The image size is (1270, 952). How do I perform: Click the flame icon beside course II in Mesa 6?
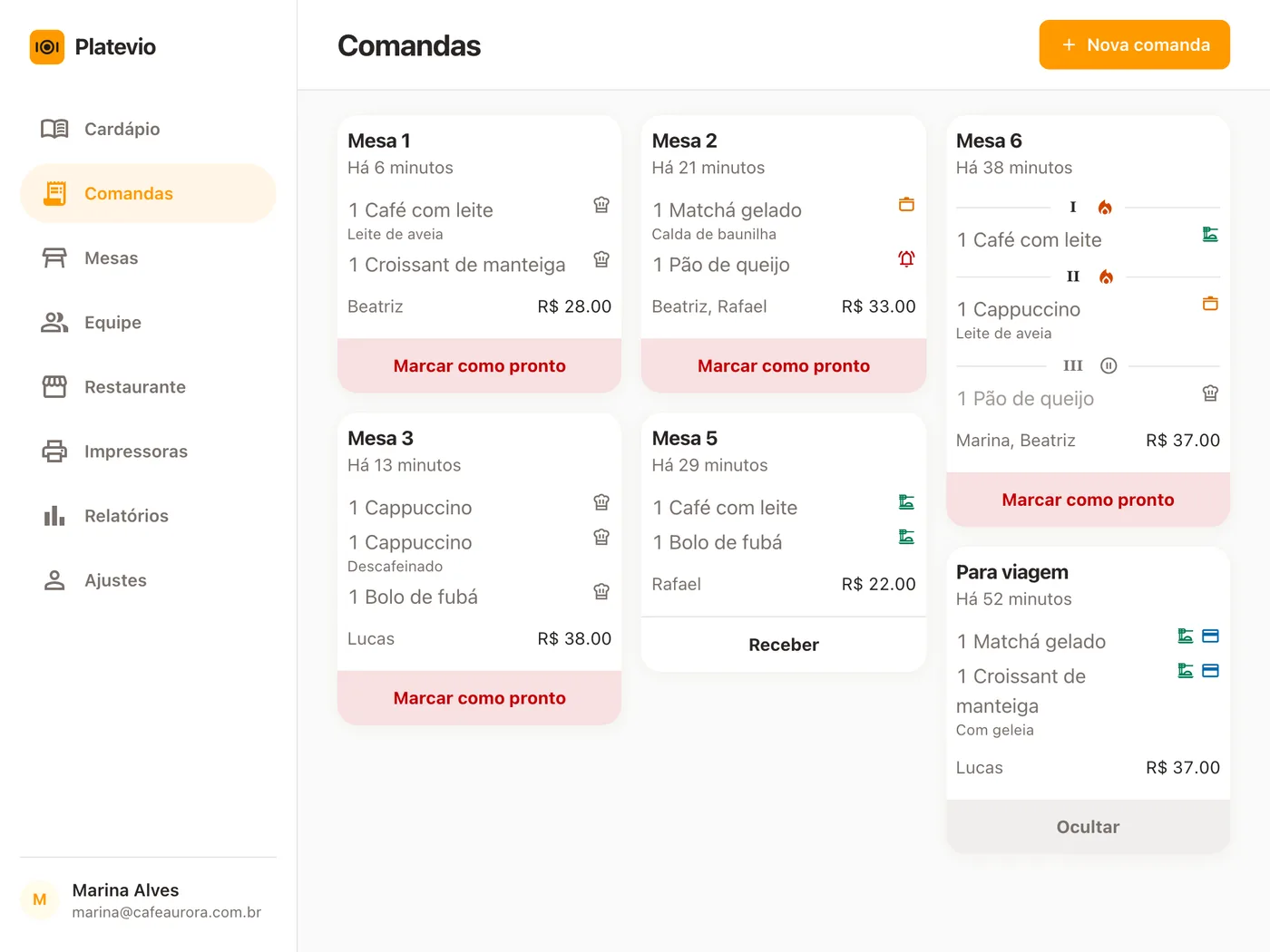click(1106, 277)
